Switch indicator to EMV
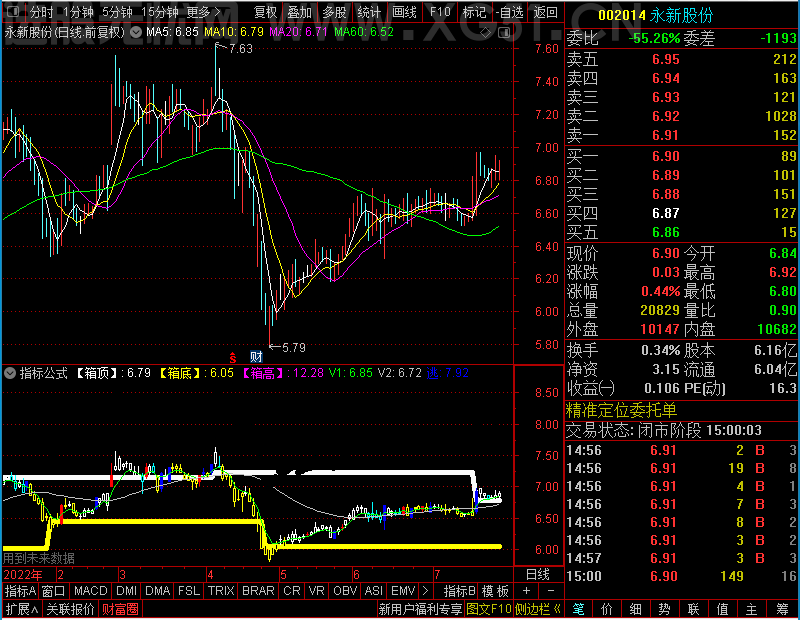The width and height of the screenshot is (800, 620). click(403, 591)
